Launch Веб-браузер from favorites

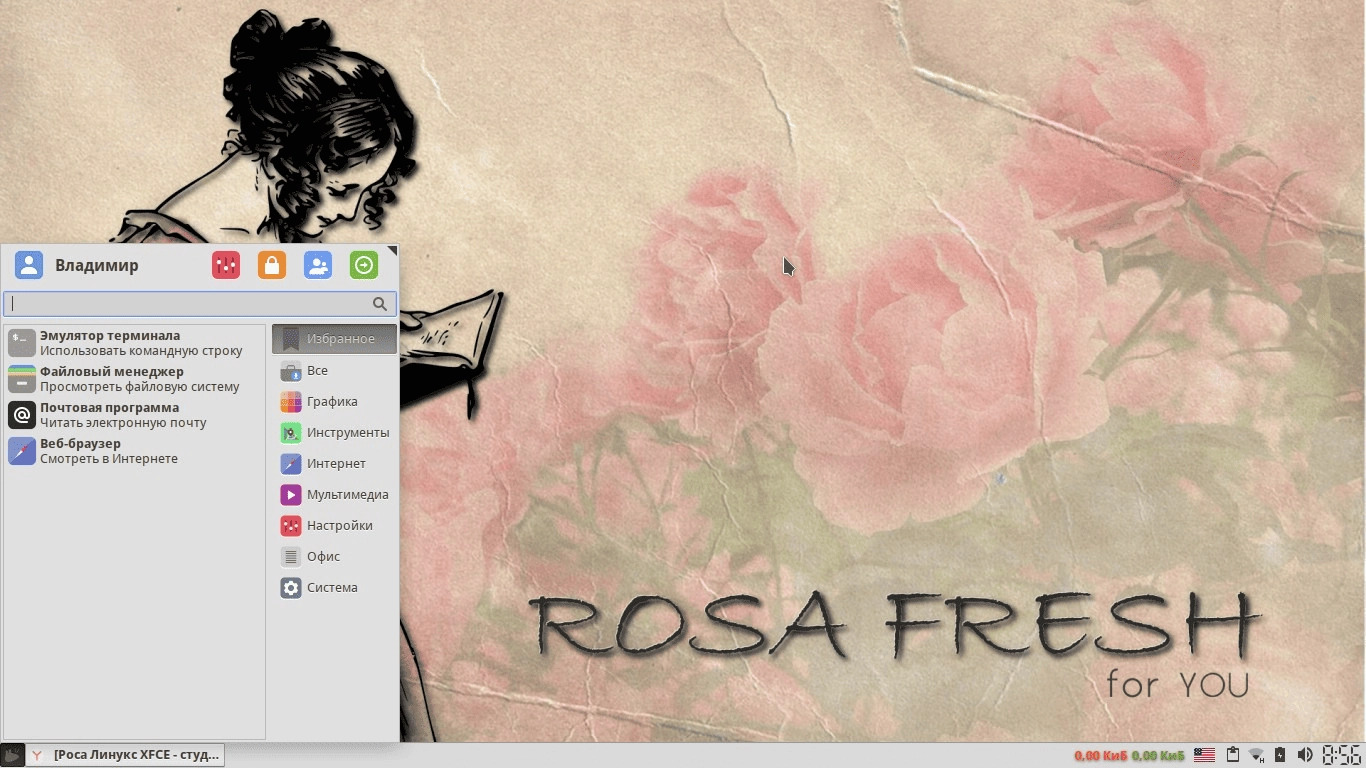coord(135,451)
